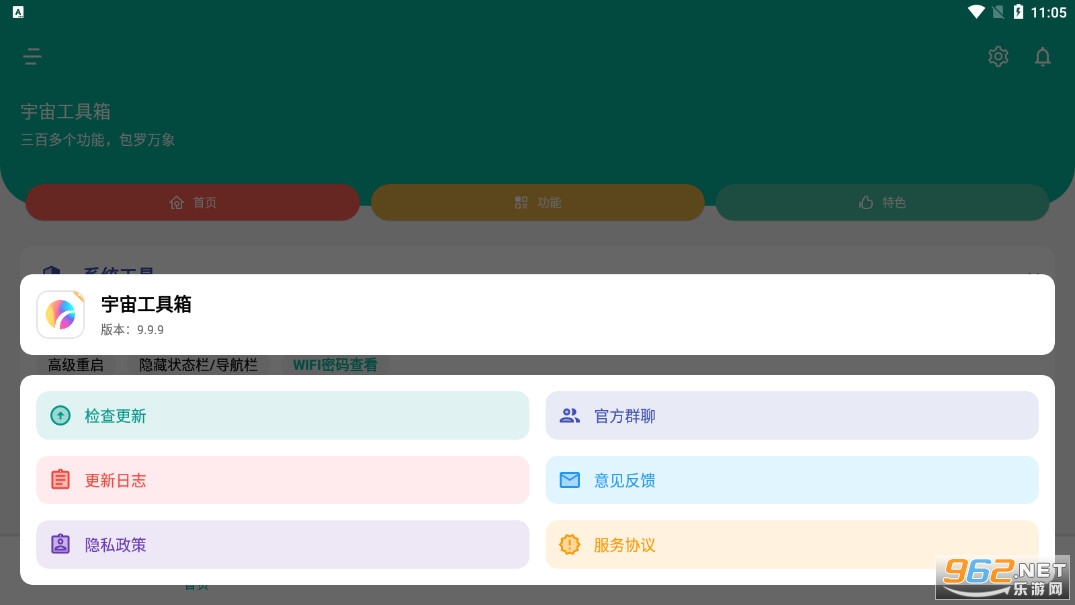Viewport: 1075px width, 605px height.
Task: Open the hamburger menu icon
Action: [32, 56]
